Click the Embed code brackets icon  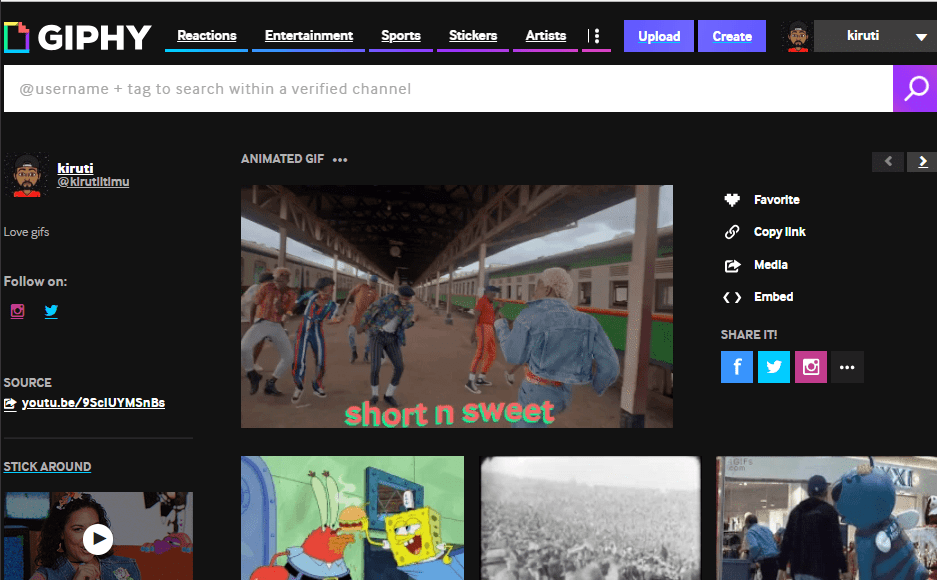(x=732, y=297)
